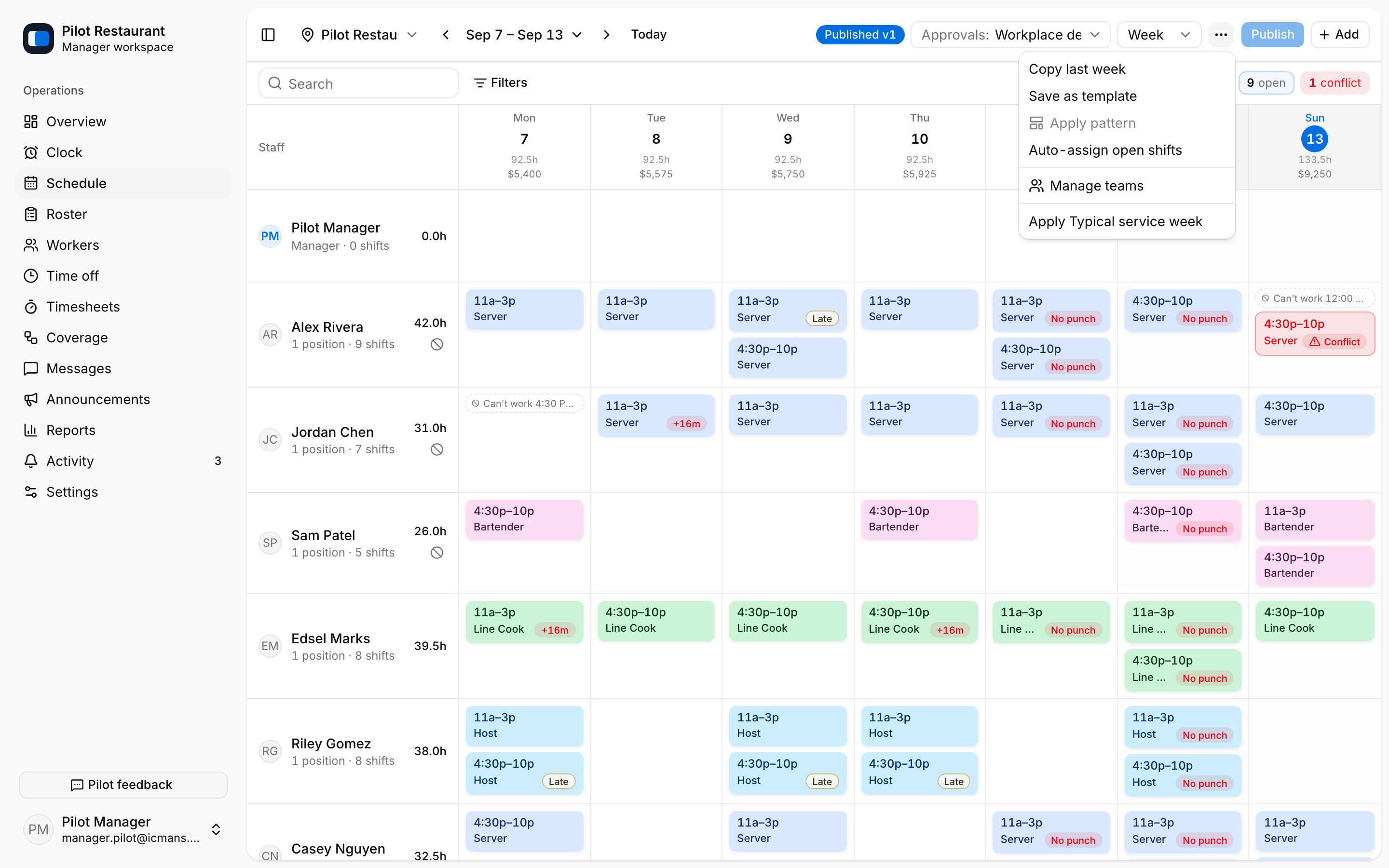Open Reports bar chart icon
1389x868 pixels.
31,430
